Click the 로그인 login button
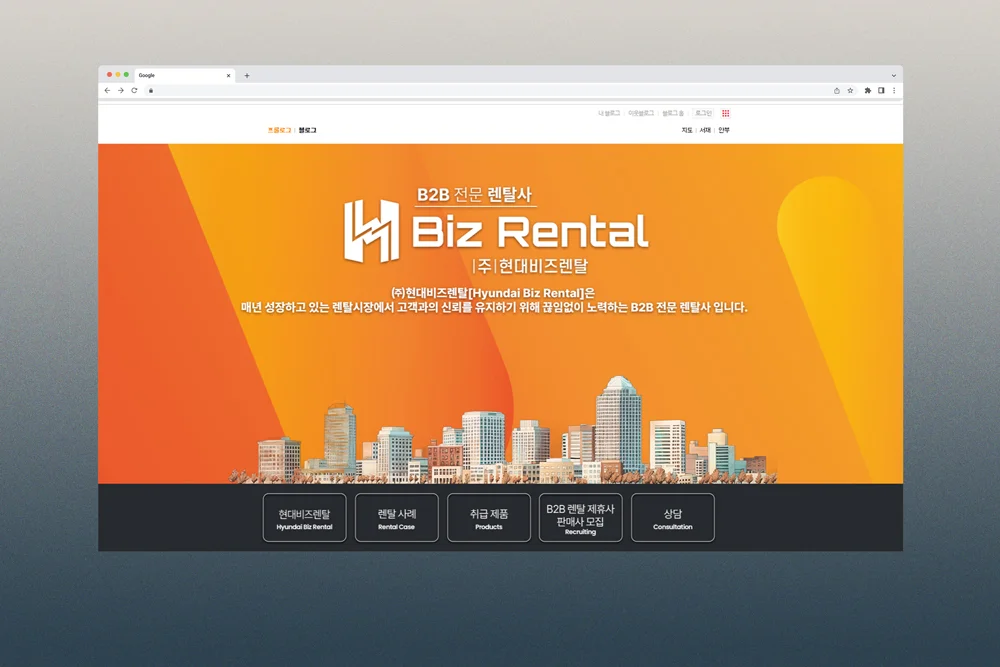Image resolution: width=1000 pixels, height=667 pixels. pyautogui.click(x=703, y=114)
